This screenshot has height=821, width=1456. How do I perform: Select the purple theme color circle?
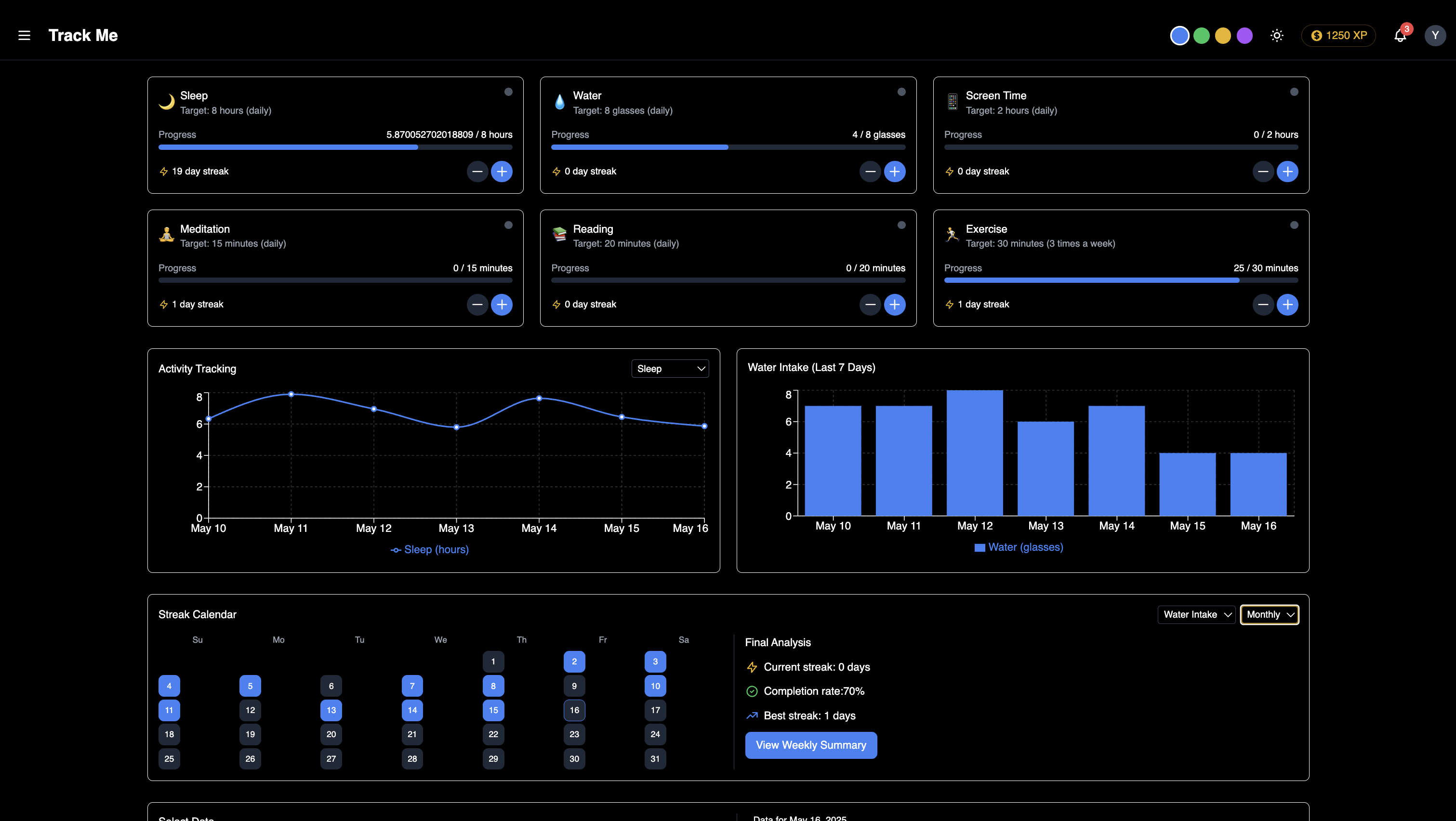[1244, 35]
